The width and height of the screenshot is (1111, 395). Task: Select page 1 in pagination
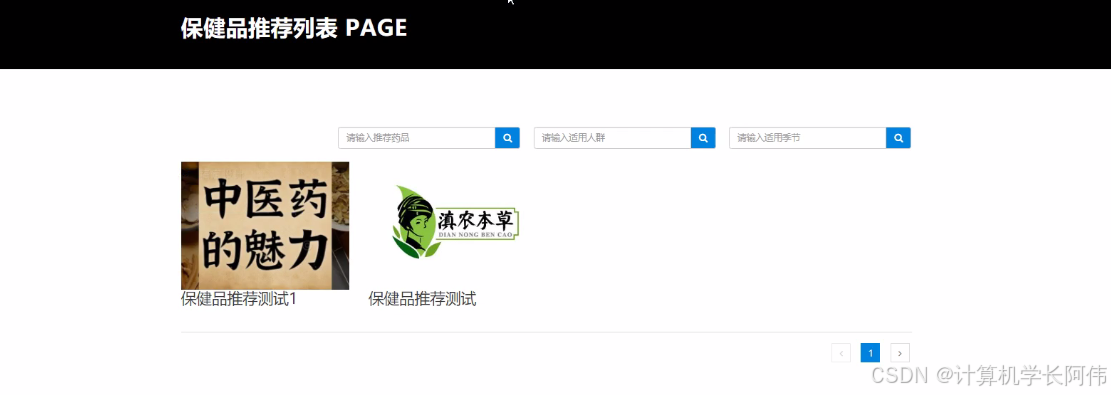point(870,352)
